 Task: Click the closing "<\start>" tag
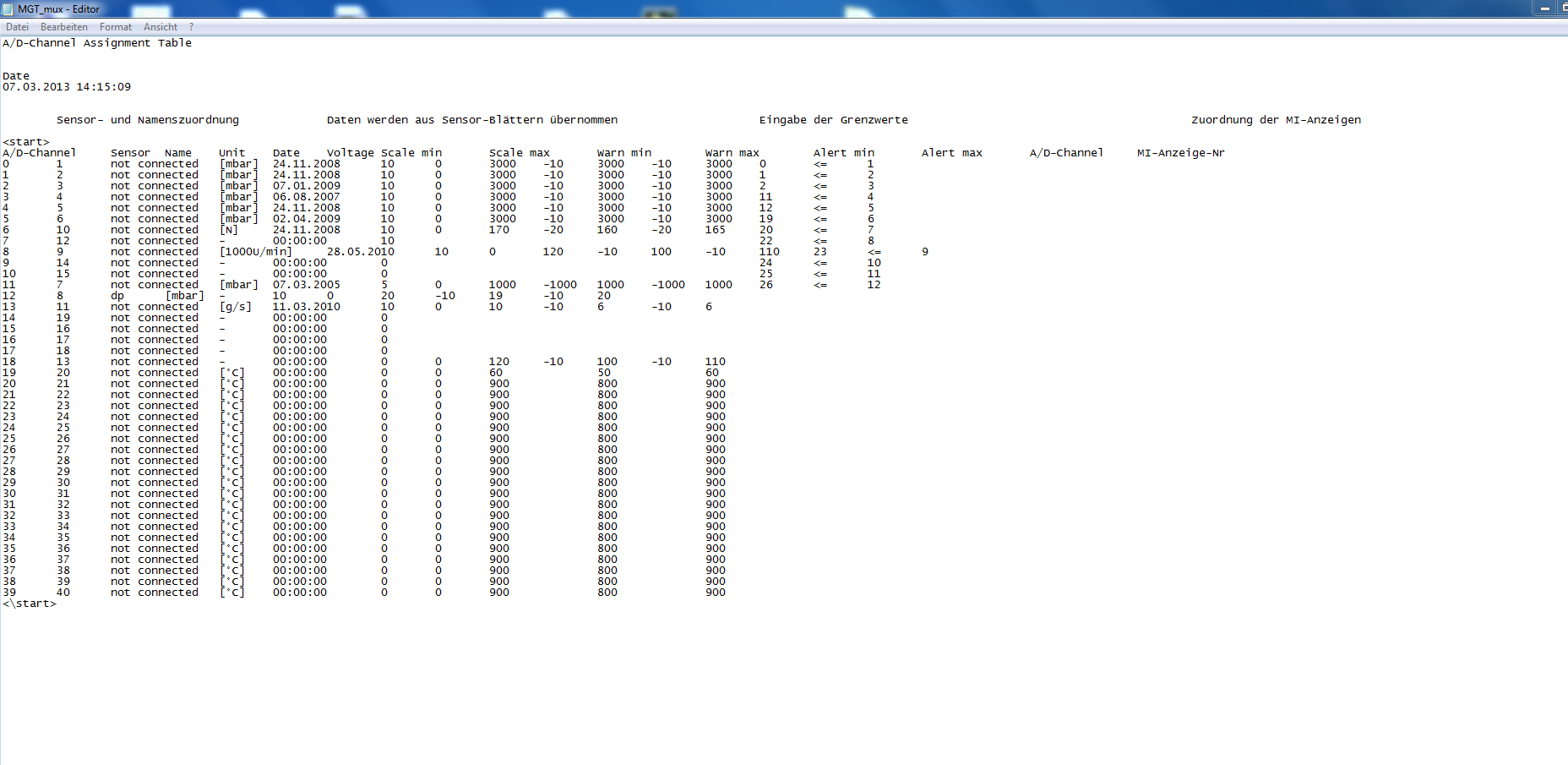pos(30,604)
